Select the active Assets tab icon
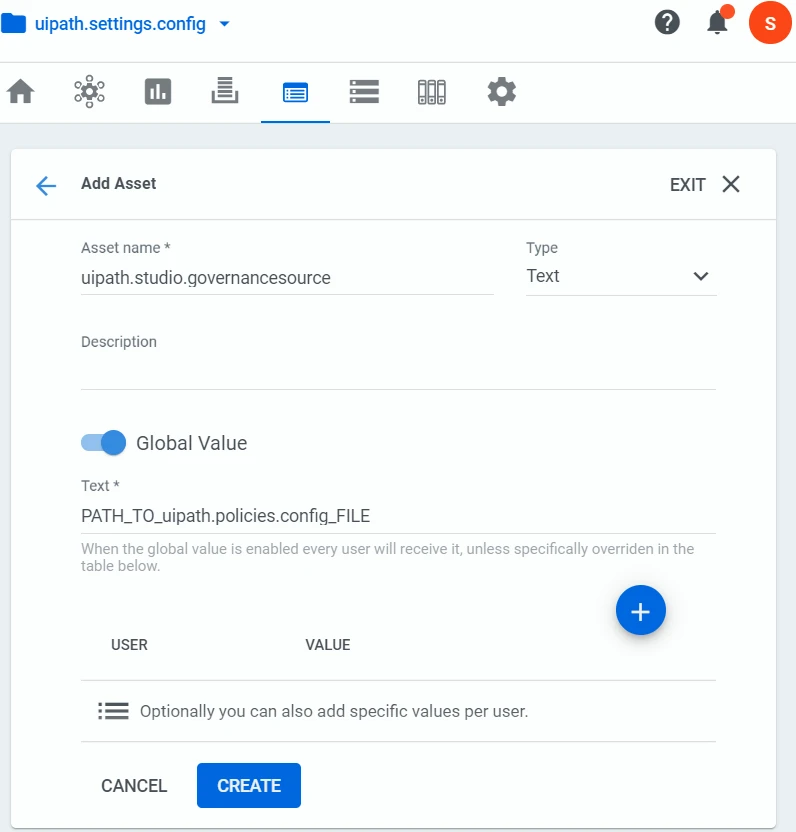 point(296,93)
